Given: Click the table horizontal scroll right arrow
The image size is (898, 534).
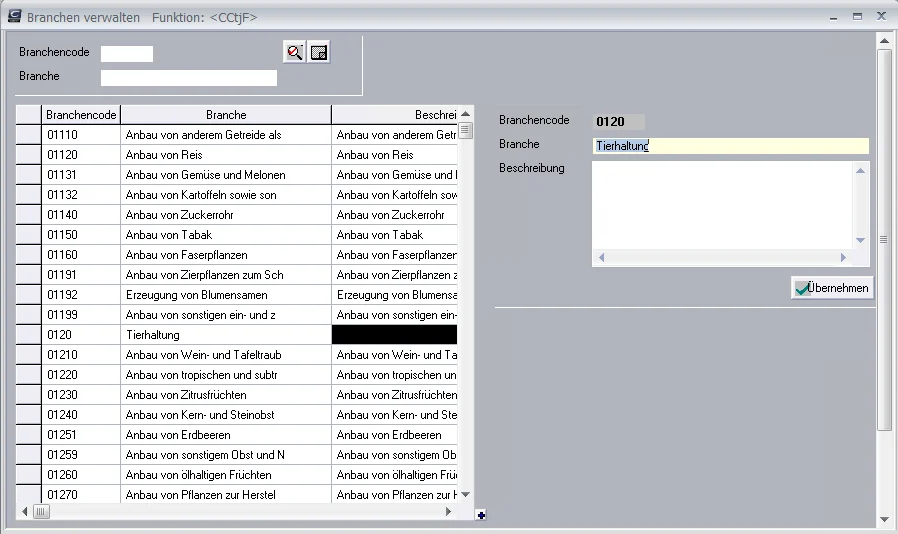Looking at the screenshot, I should pos(448,511).
